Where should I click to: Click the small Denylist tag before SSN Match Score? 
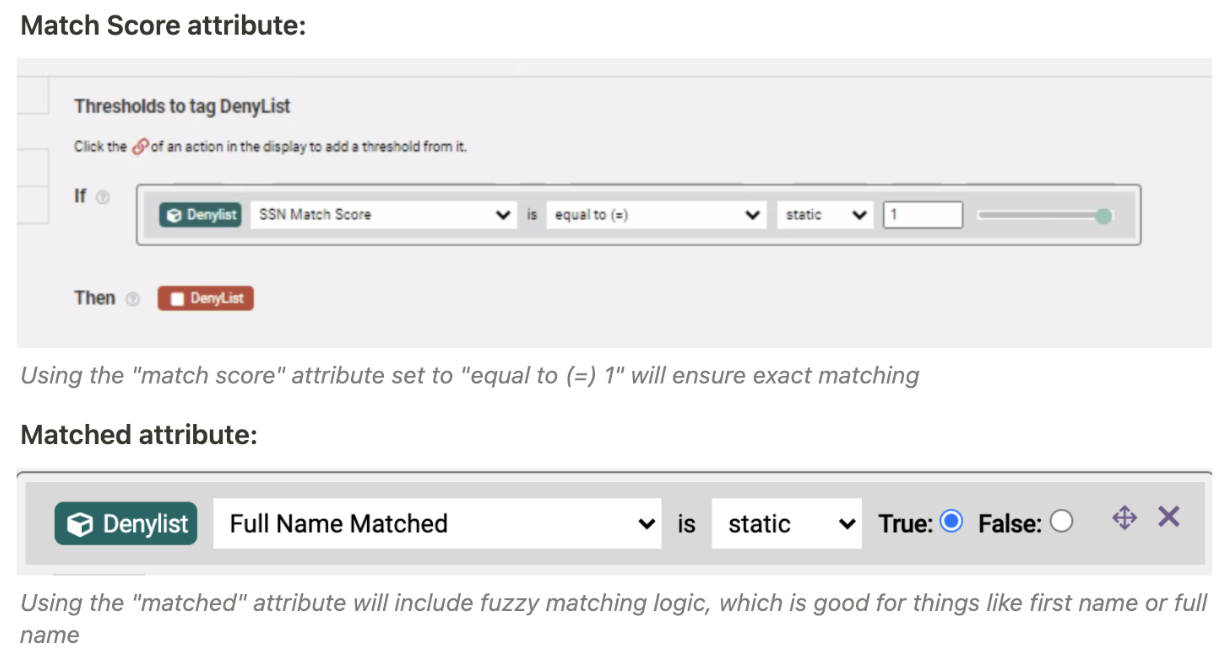click(x=200, y=214)
